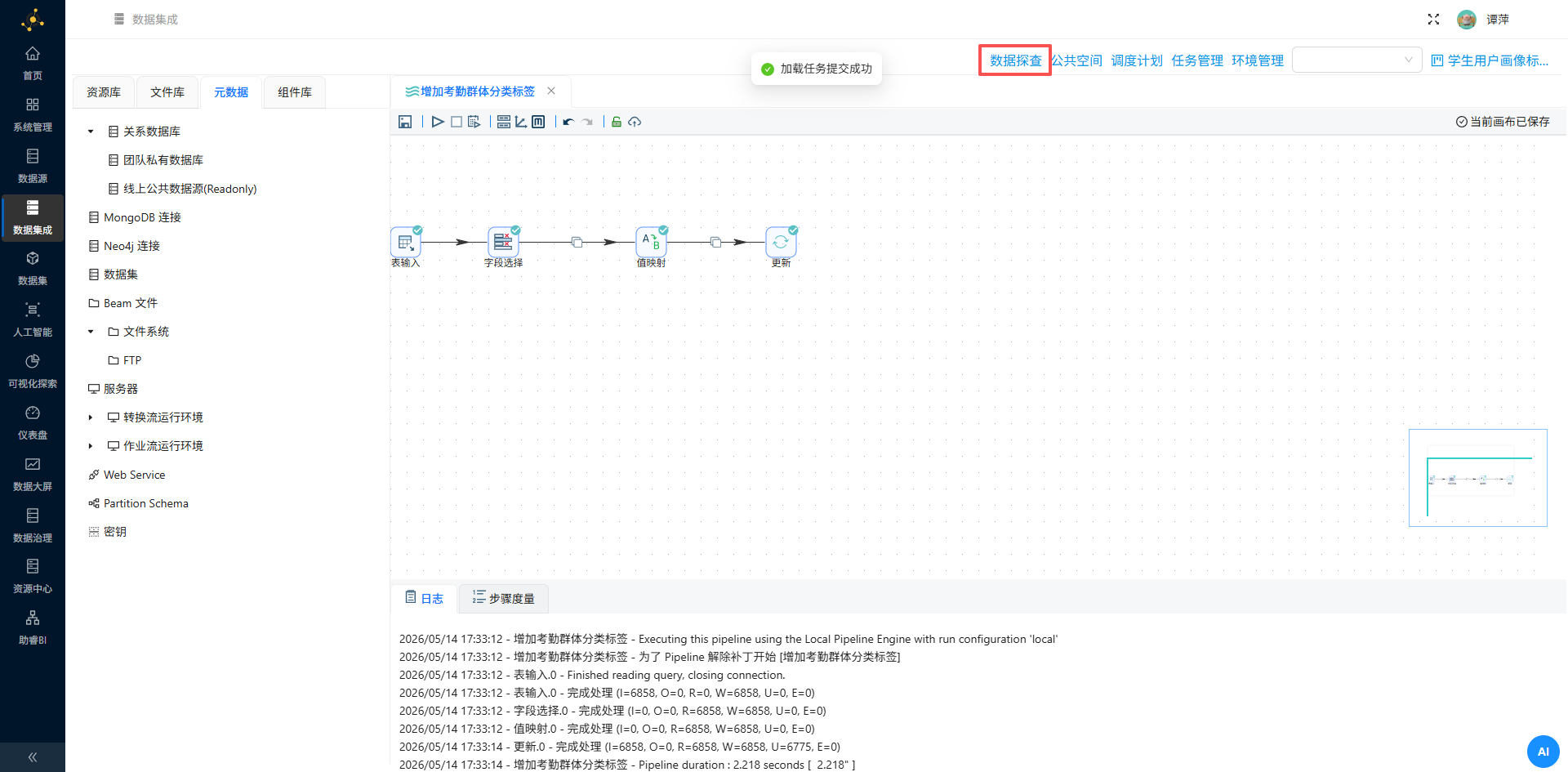
Task: Open the 步骤度量 tab
Action: point(503,599)
